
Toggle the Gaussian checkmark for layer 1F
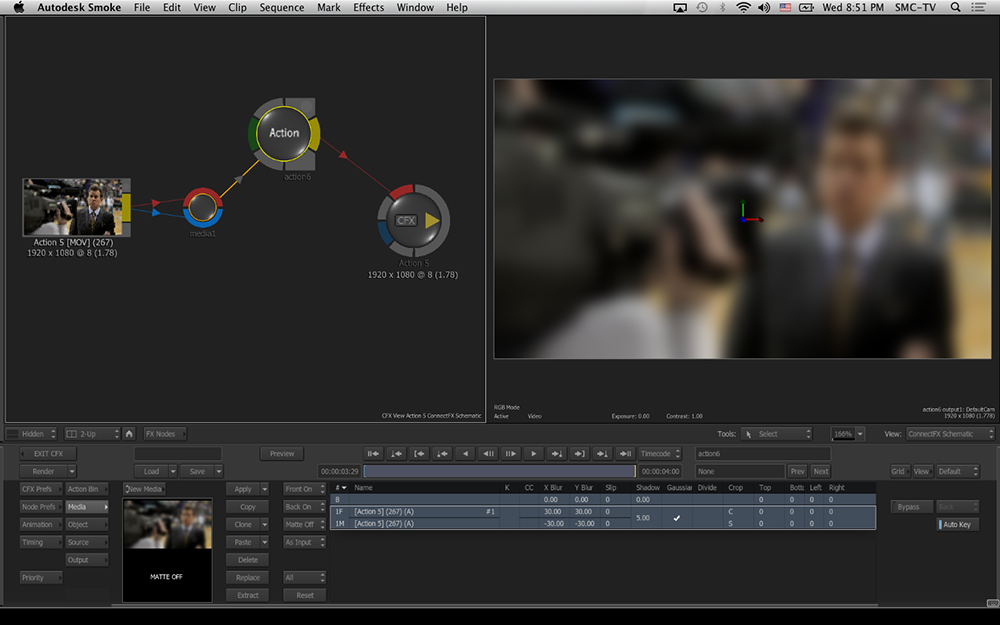pyautogui.click(x=677, y=518)
